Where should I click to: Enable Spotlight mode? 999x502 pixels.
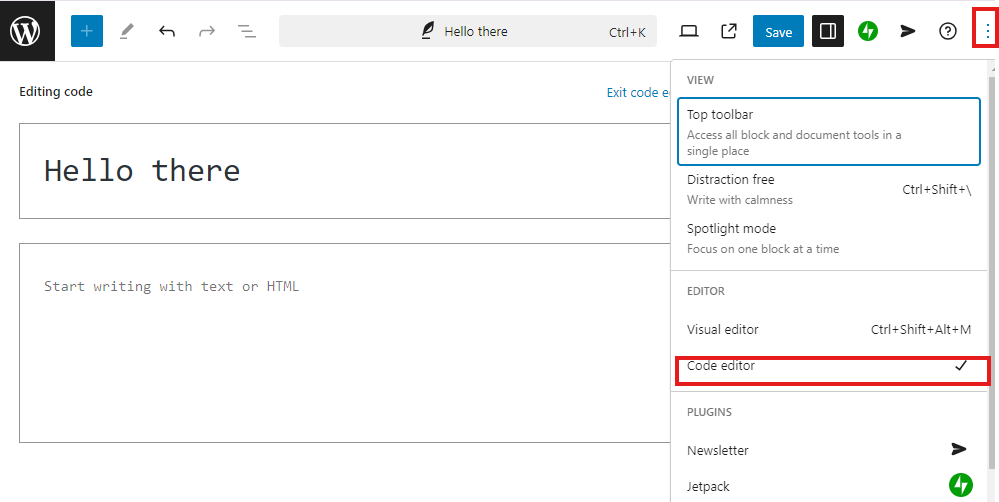point(828,238)
